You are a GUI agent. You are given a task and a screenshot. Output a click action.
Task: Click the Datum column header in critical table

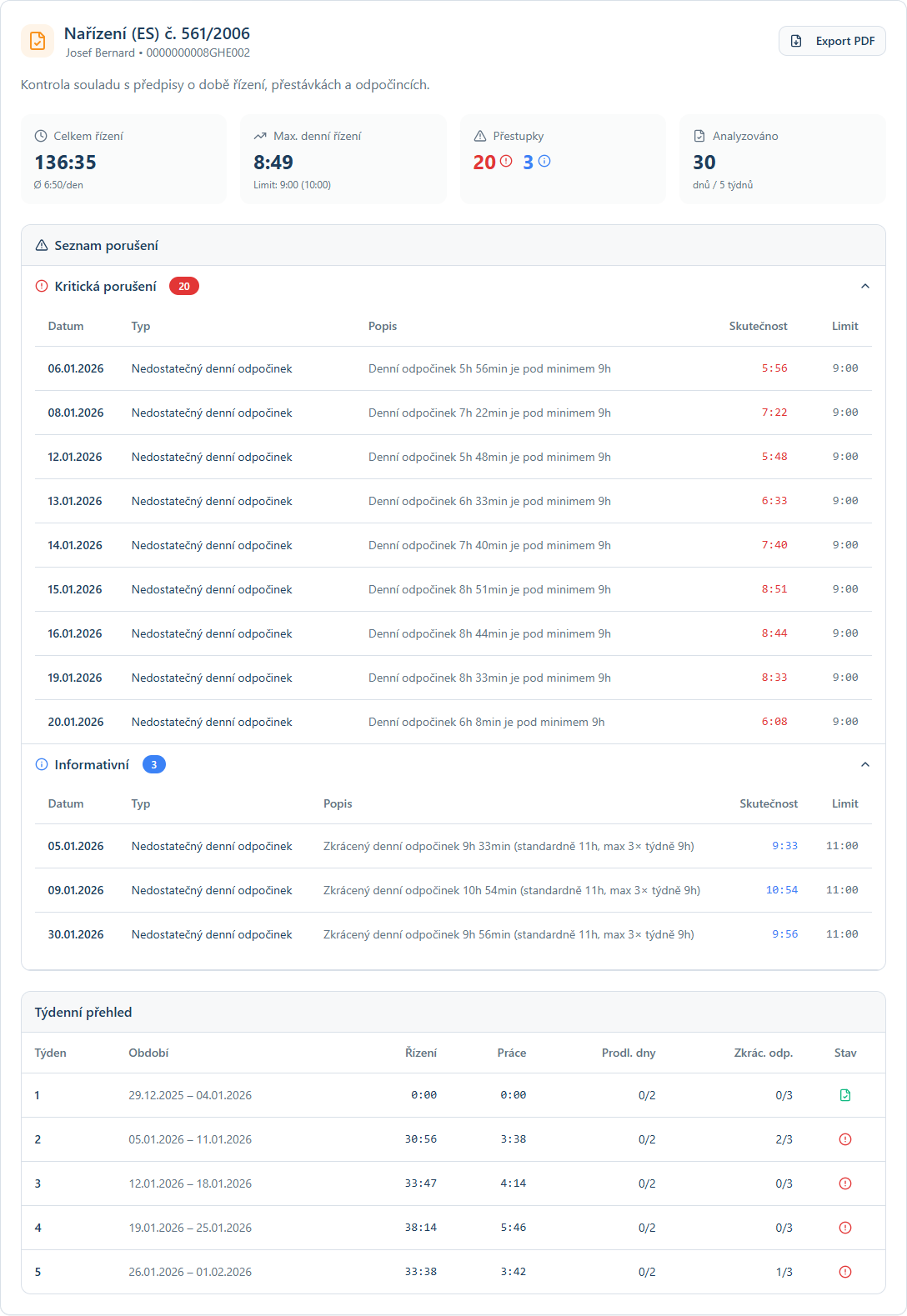[x=66, y=327]
